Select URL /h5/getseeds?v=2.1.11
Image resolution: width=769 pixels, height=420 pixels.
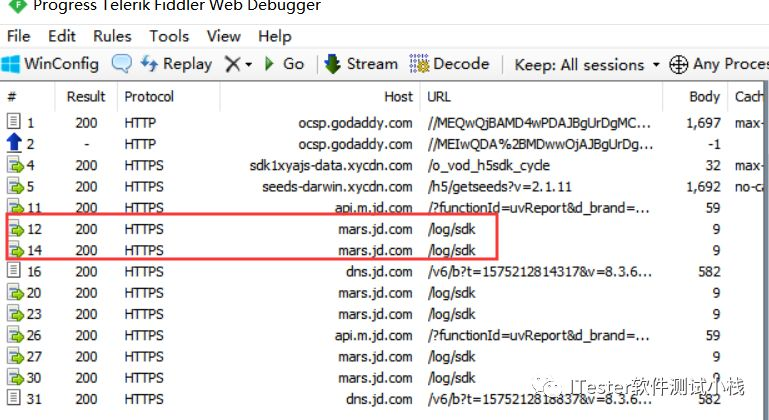click(499, 187)
